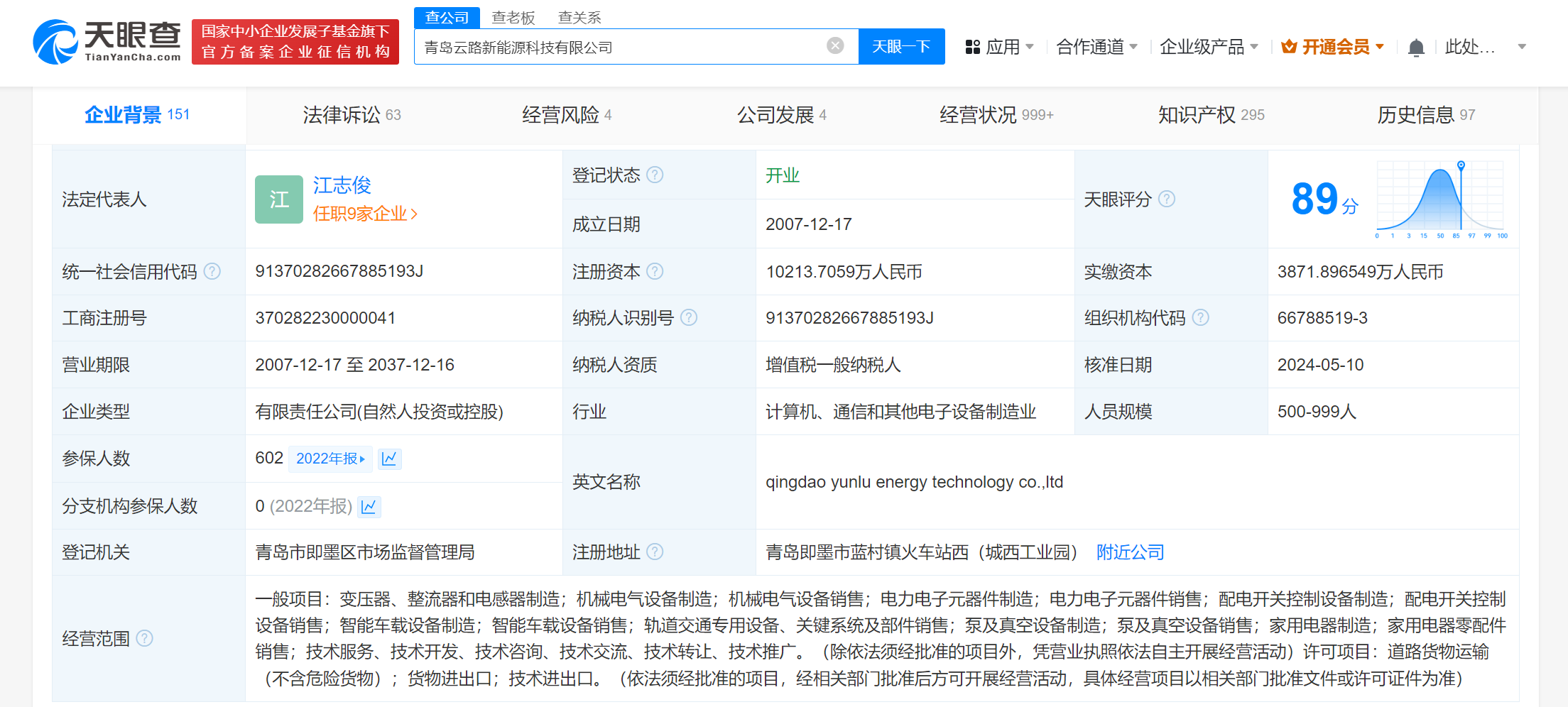The height and width of the screenshot is (707, 1568).
Task: Open the 开通会员 dropdown
Action: (1334, 45)
